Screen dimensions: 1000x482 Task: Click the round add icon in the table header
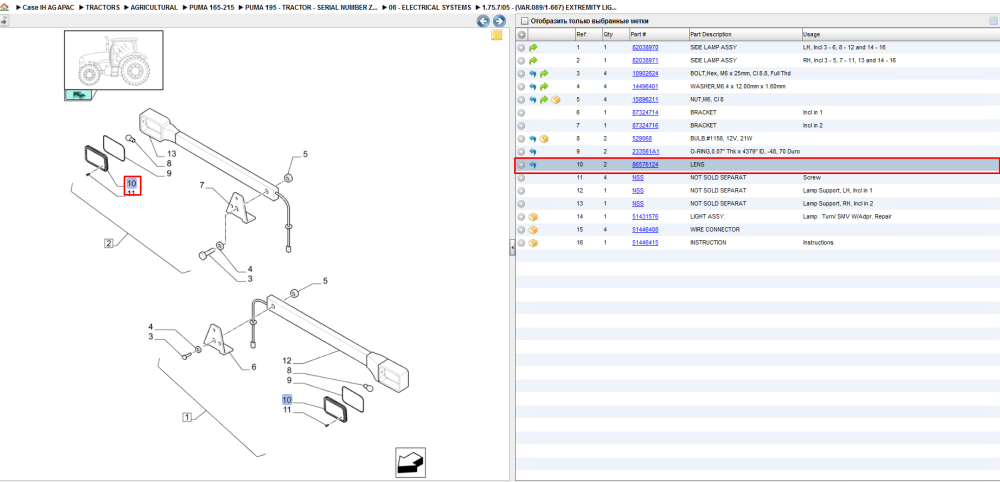click(x=521, y=34)
